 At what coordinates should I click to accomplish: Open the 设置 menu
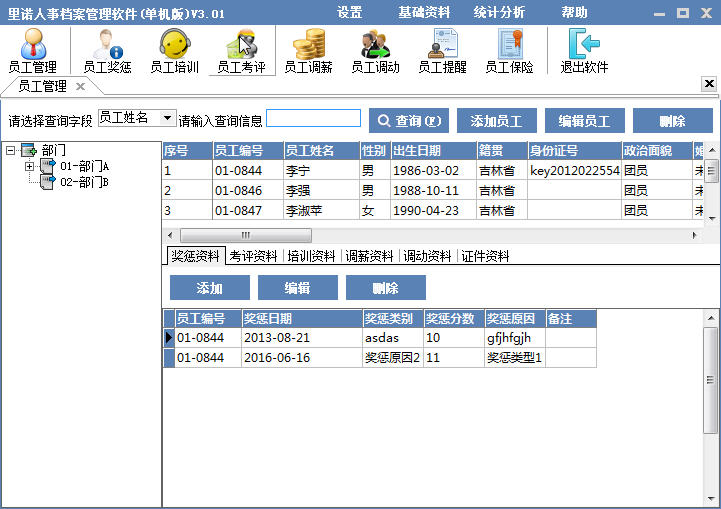click(x=349, y=12)
